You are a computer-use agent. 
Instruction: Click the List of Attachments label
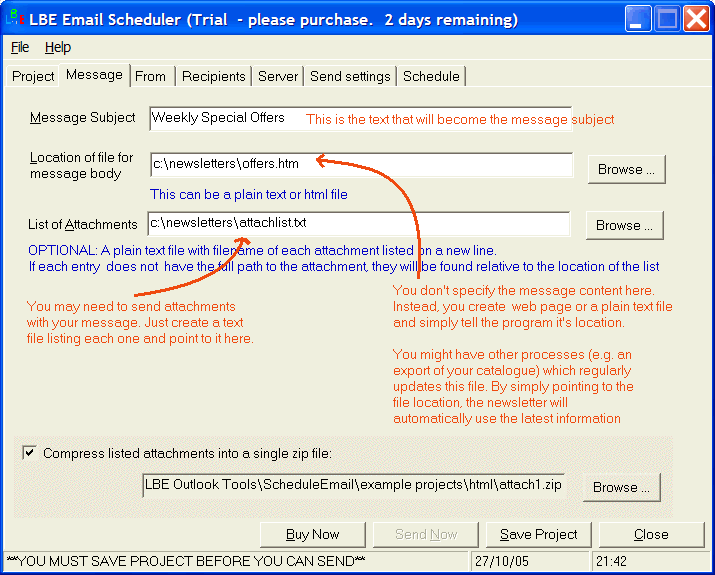tap(83, 224)
